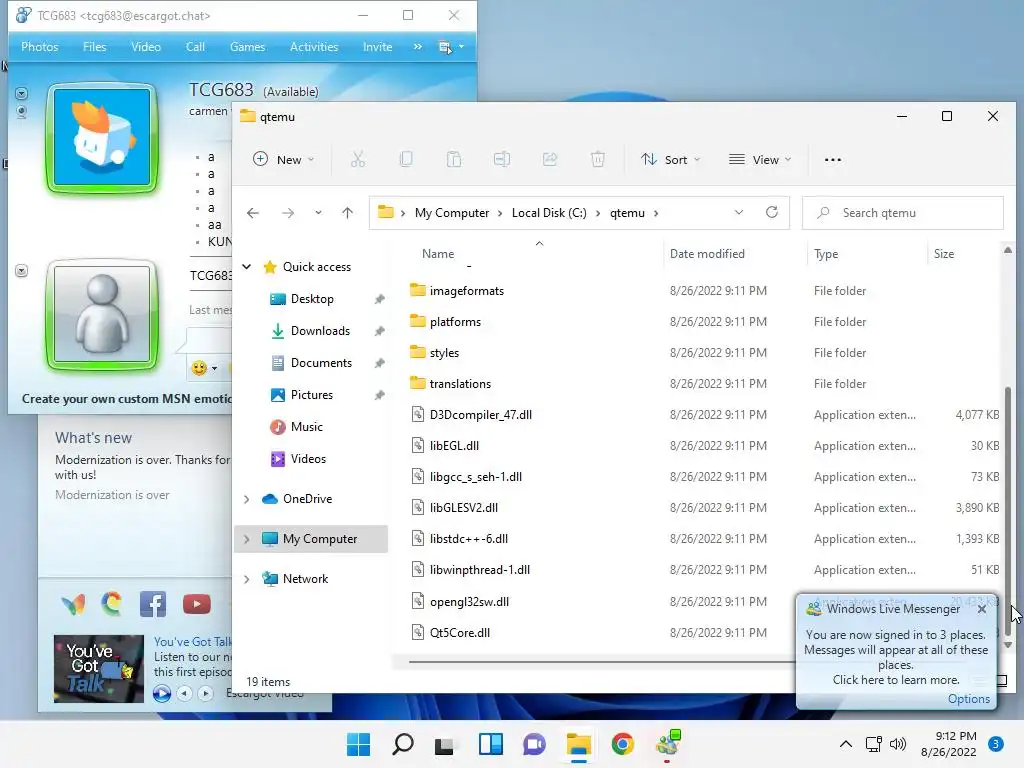This screenshot has height=768, width=1024.
Task: Expand the My Computer tree node
Action: coord(247,539)
